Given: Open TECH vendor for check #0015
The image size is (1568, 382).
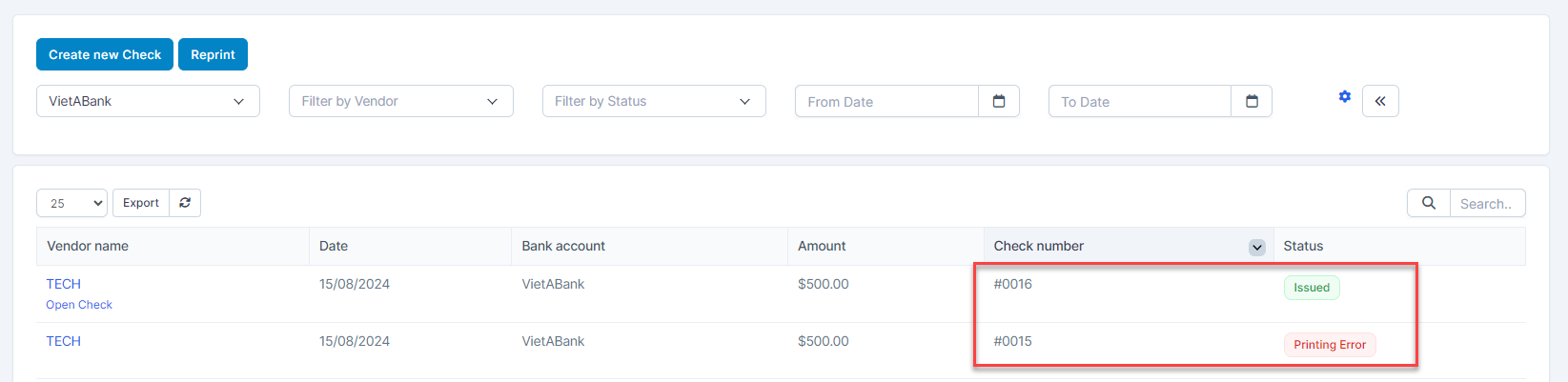Looking at the screenshot, I should [x=64, y=341].
